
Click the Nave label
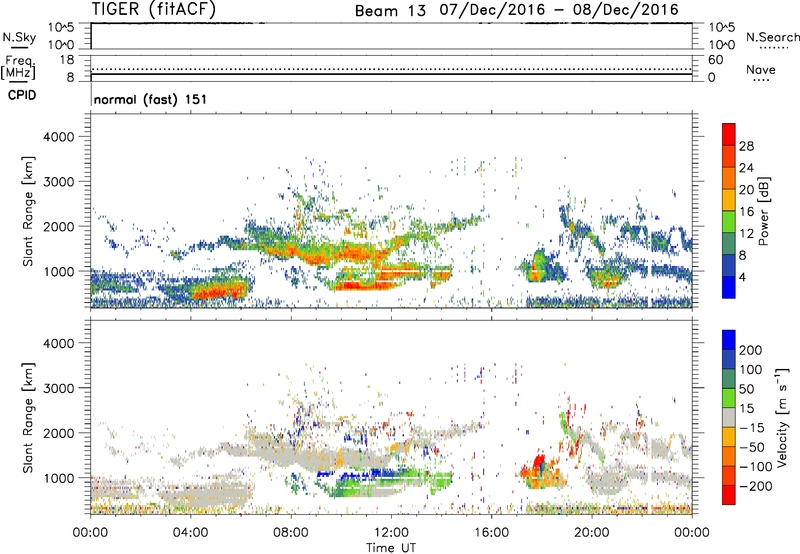(761, 69)
